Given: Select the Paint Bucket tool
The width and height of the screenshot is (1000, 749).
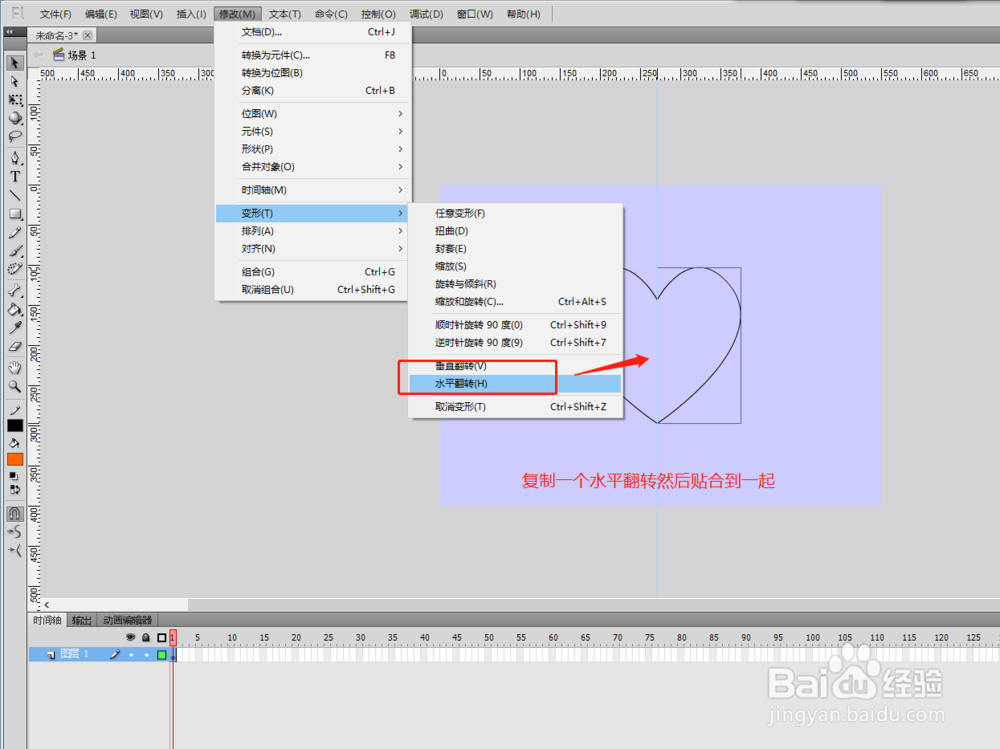Looking at the screenshot, I should 15,309.
